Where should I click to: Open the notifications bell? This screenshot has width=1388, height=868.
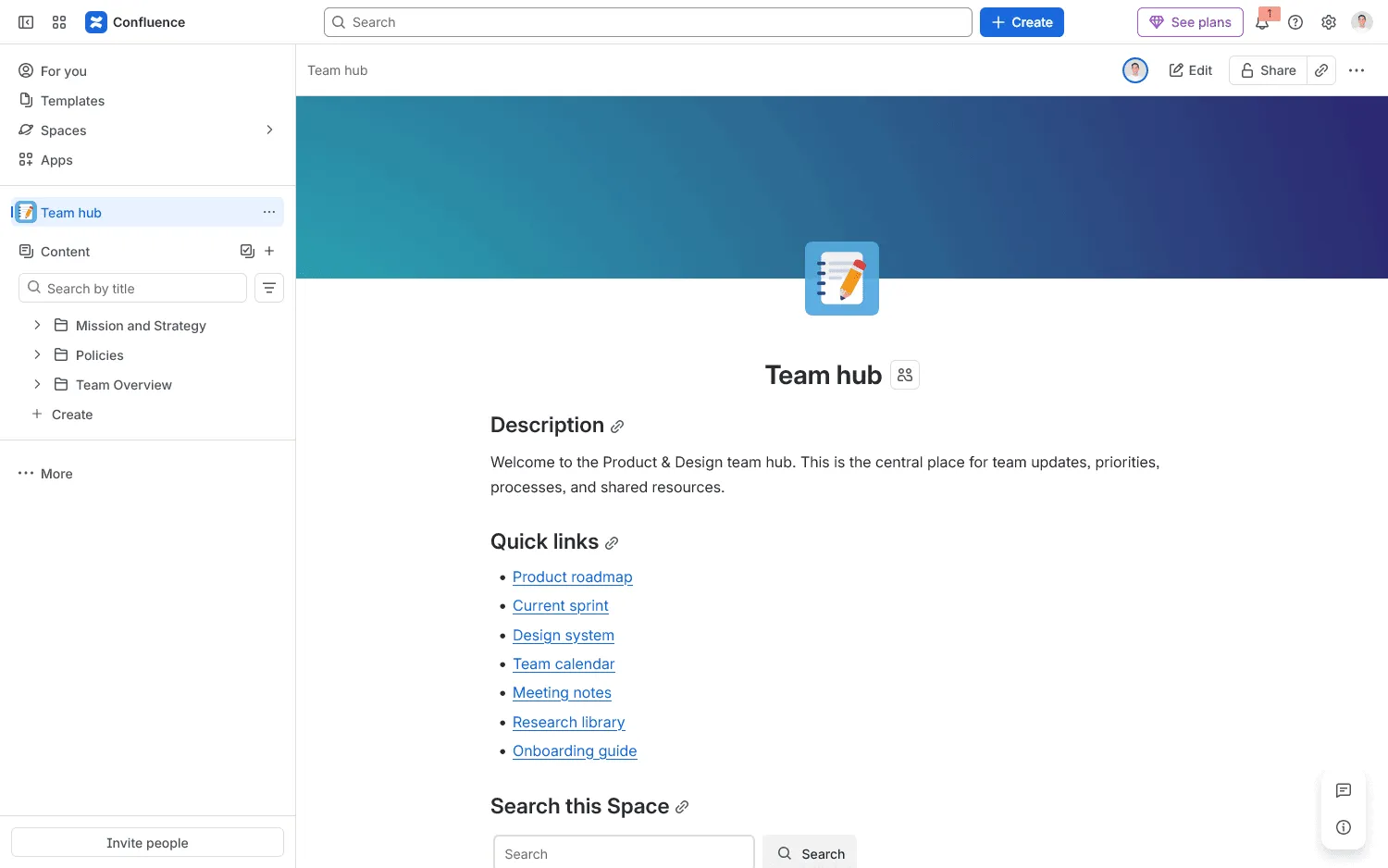[1262, 22]
